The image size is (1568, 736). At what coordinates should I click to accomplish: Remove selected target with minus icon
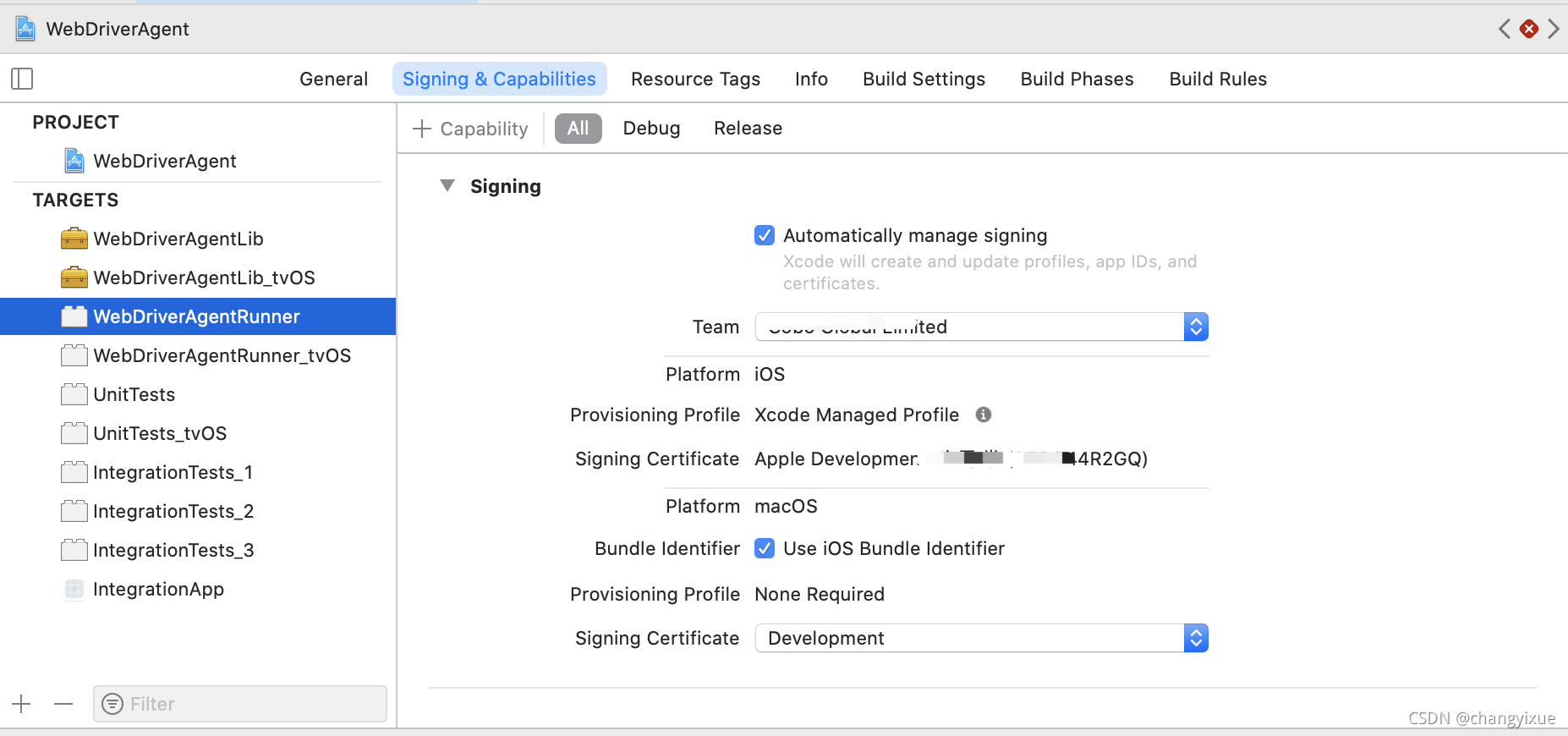pyautogui.click(x=63, y=704)
